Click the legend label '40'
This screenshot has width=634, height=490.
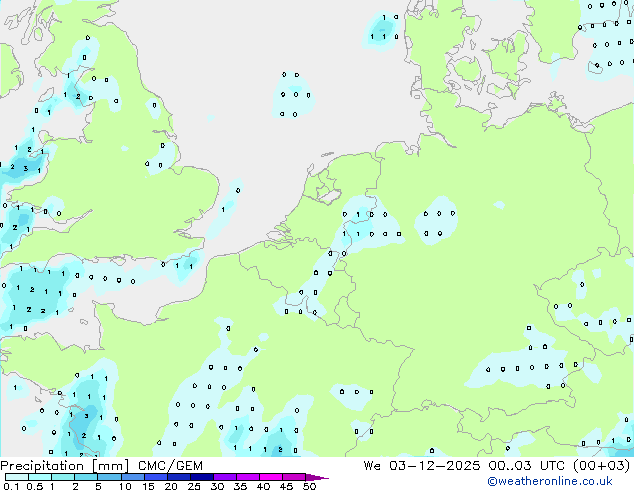point(263,486)
